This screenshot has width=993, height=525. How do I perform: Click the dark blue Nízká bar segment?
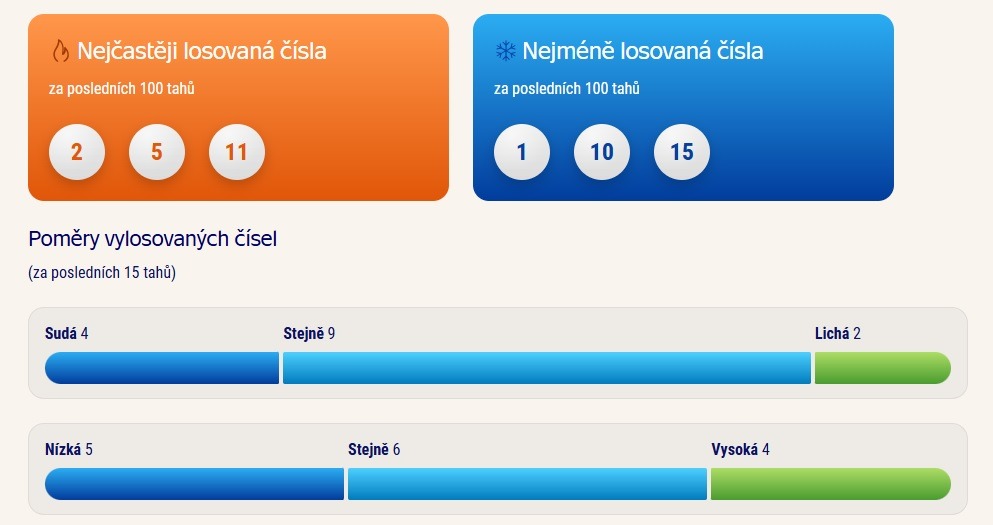coord(194,484)
